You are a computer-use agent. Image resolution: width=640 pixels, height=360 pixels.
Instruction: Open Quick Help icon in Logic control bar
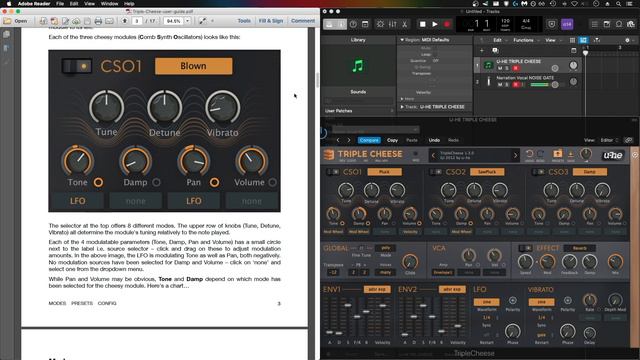pos(353,24)
